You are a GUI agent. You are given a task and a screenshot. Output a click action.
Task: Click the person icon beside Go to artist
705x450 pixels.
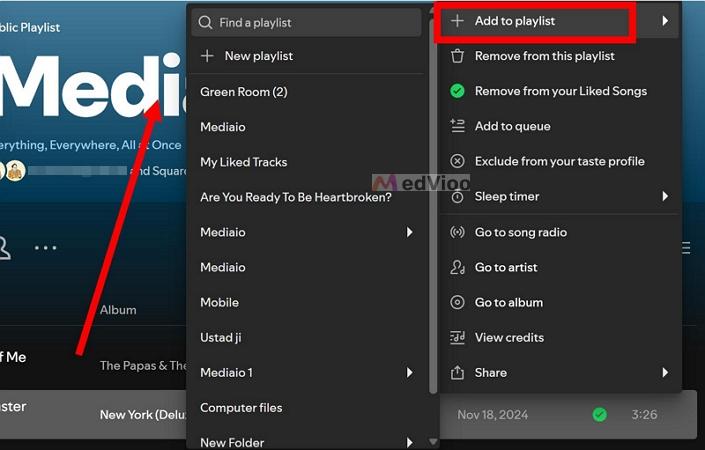coord(457,267)
